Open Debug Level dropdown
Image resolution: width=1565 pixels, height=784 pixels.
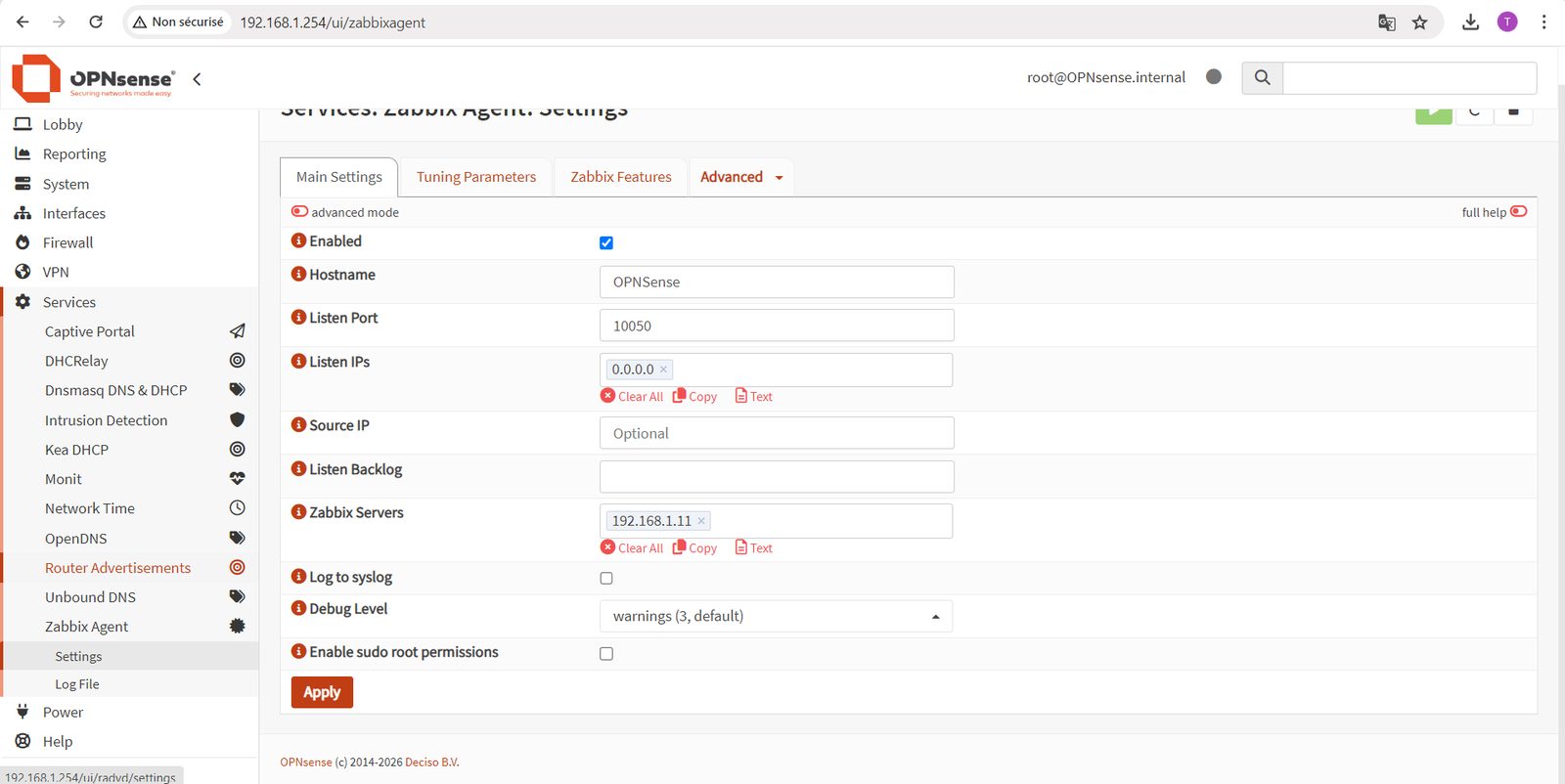point(776,616)
